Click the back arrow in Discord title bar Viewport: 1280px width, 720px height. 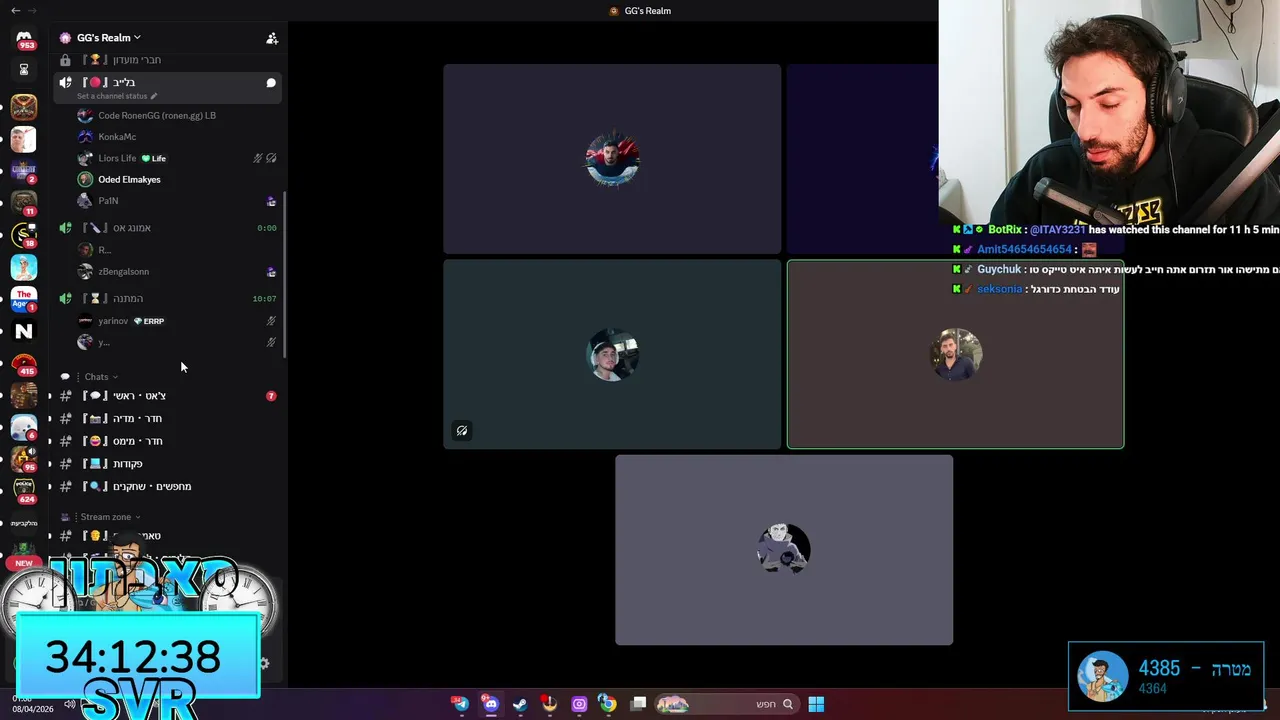[15, 10]
